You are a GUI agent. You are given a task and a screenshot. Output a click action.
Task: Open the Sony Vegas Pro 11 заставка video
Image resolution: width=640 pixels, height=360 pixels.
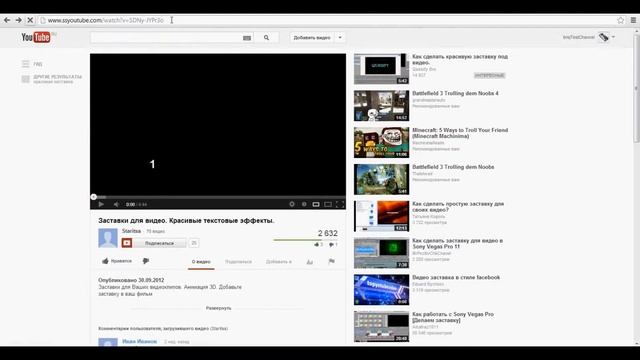[x=458, y=243]
